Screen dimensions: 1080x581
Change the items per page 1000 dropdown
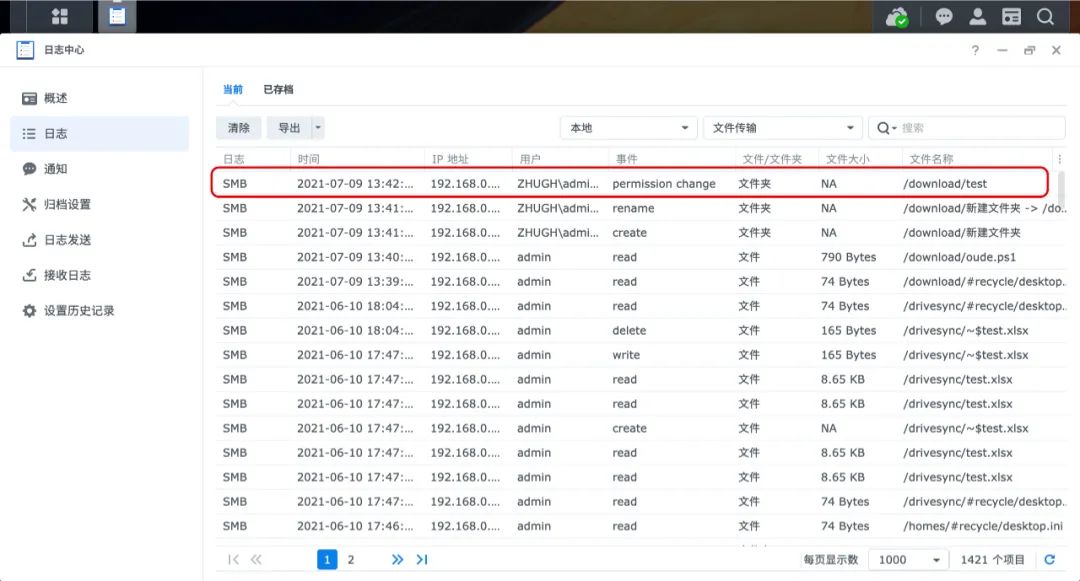click(x=908, y=560)
